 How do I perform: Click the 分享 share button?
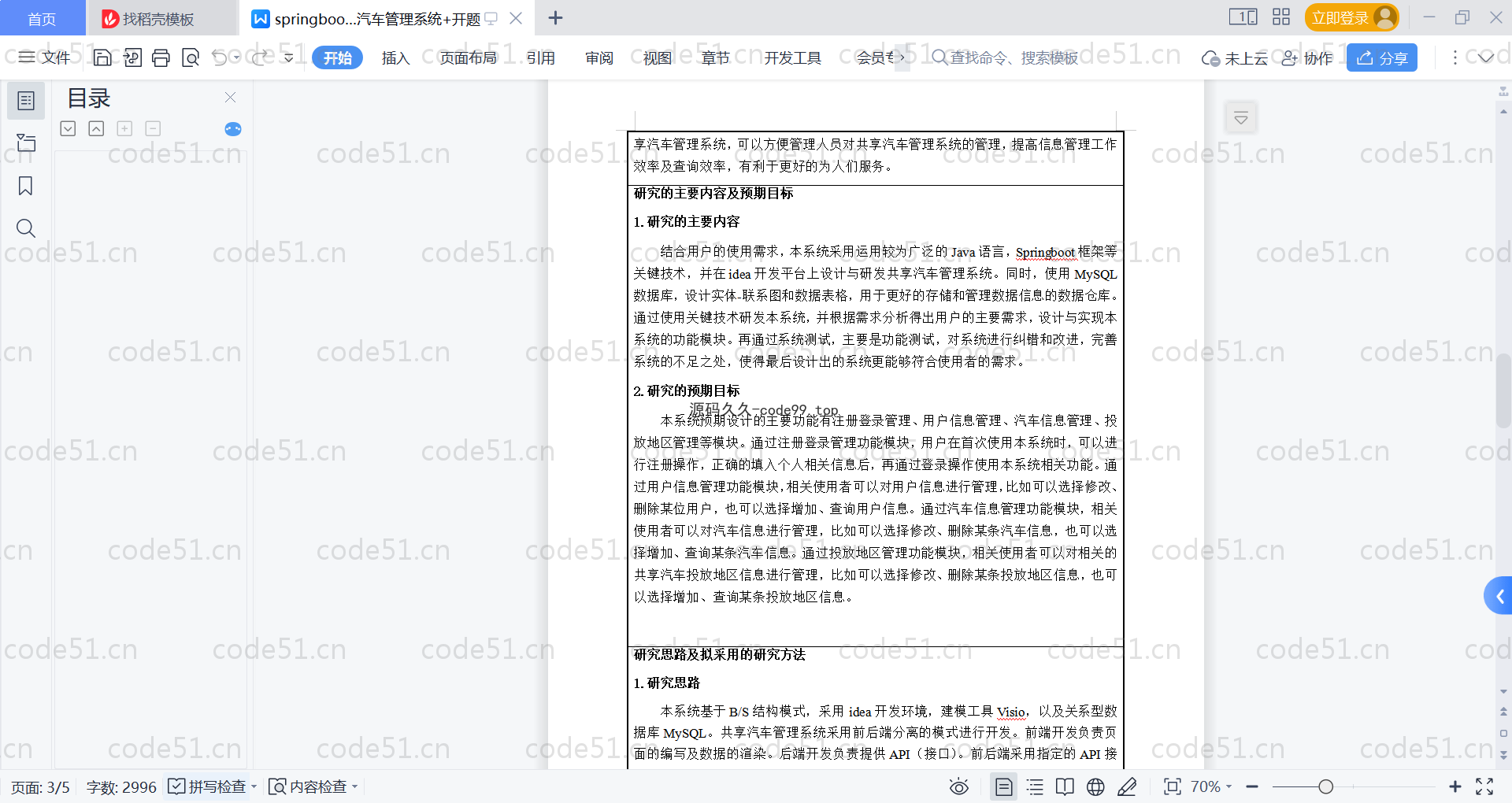1382,57
